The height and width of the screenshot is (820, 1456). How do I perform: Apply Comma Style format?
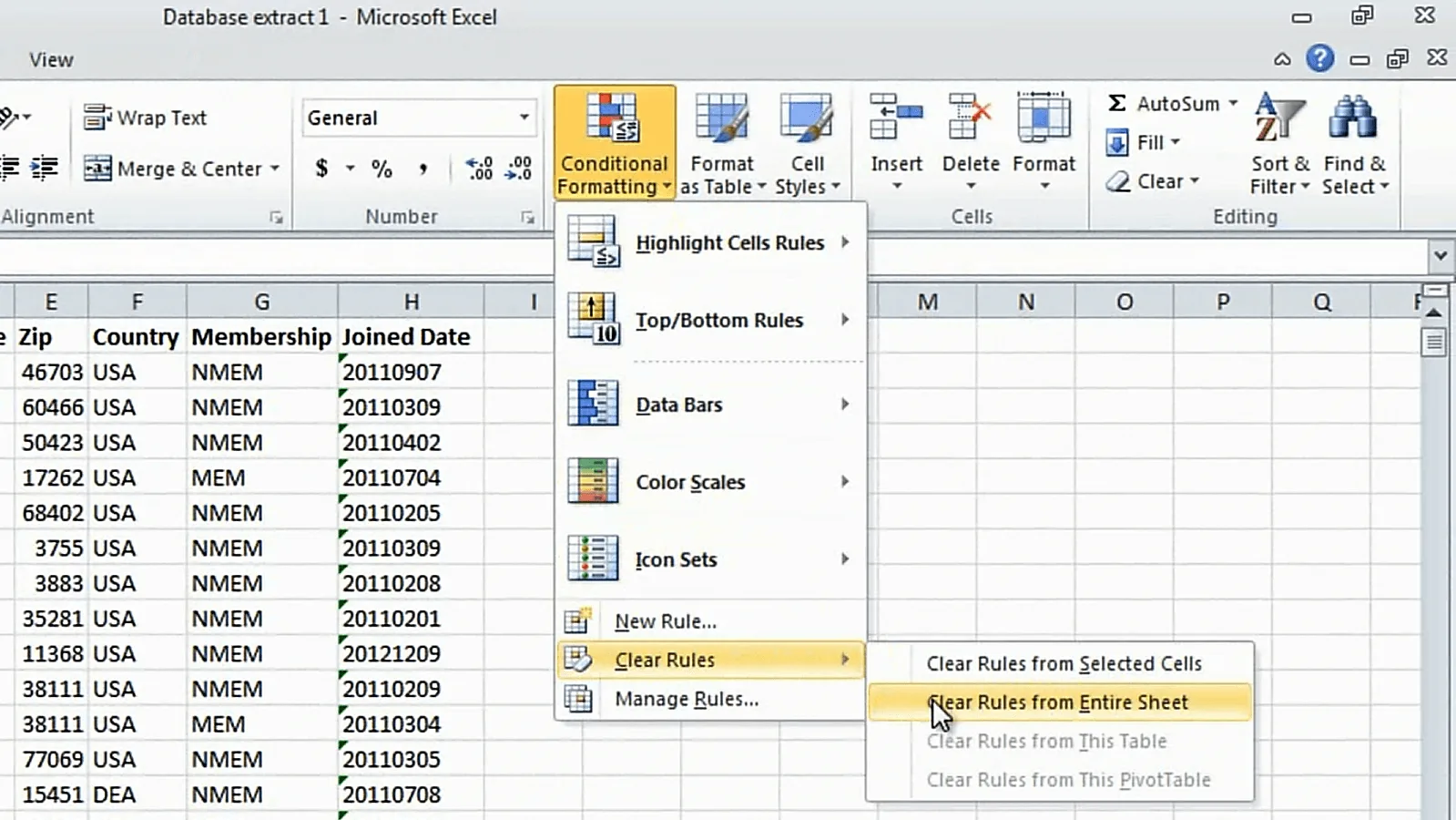click(423, 169)
